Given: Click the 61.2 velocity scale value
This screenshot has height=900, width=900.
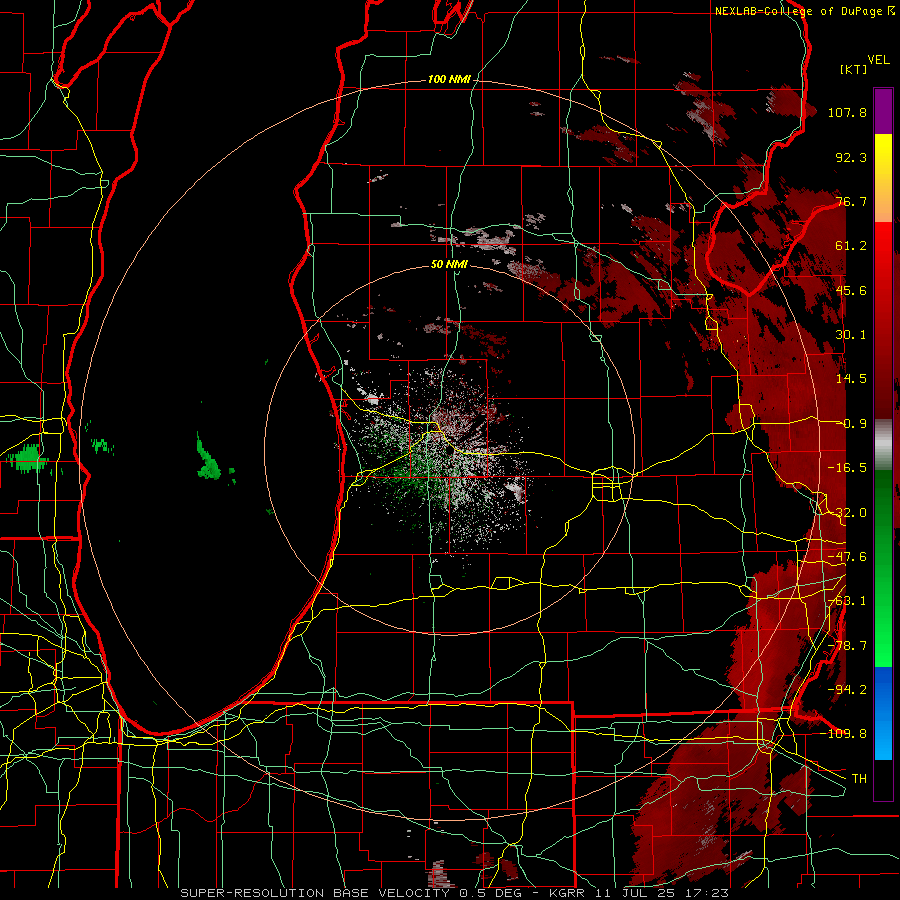Looking at the screenshot, I should (851, 246).
